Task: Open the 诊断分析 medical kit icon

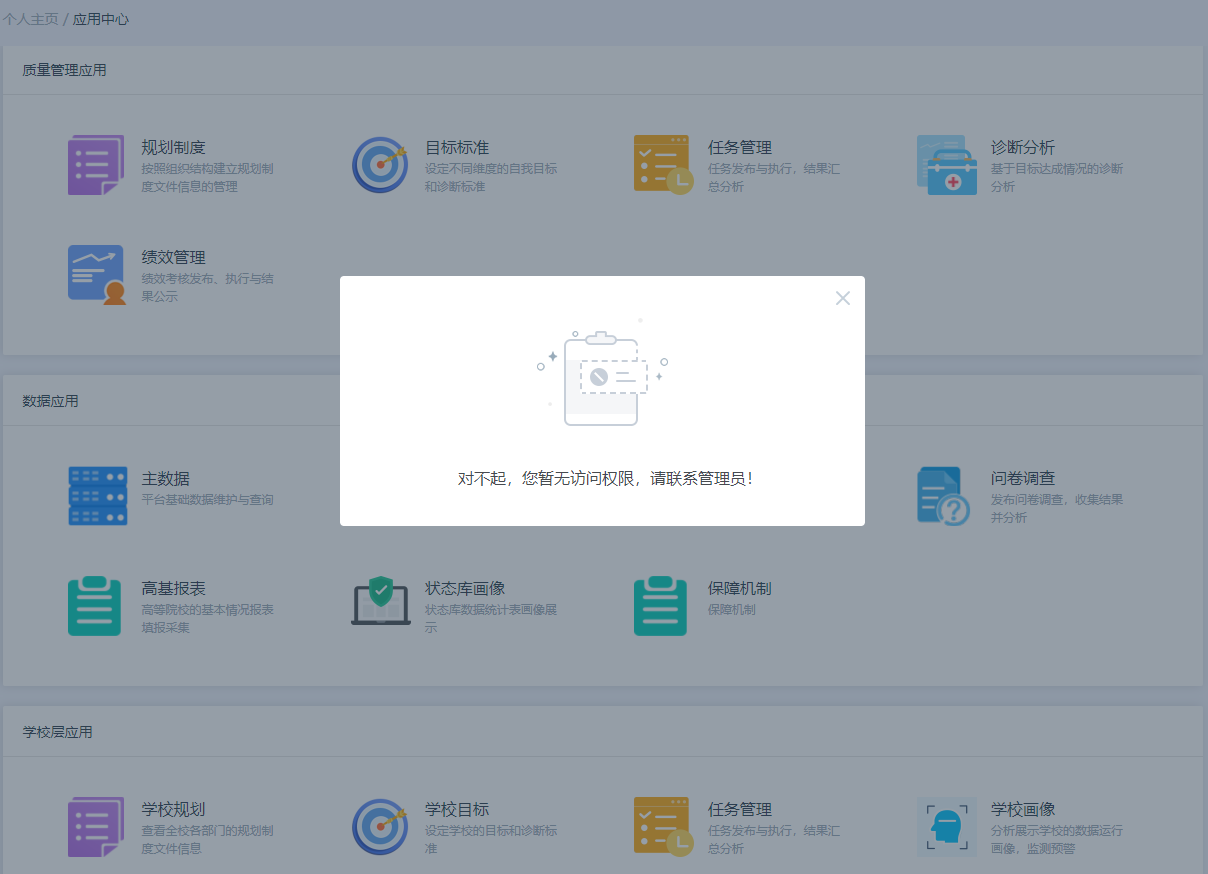Action: click(x=946, y=165)
